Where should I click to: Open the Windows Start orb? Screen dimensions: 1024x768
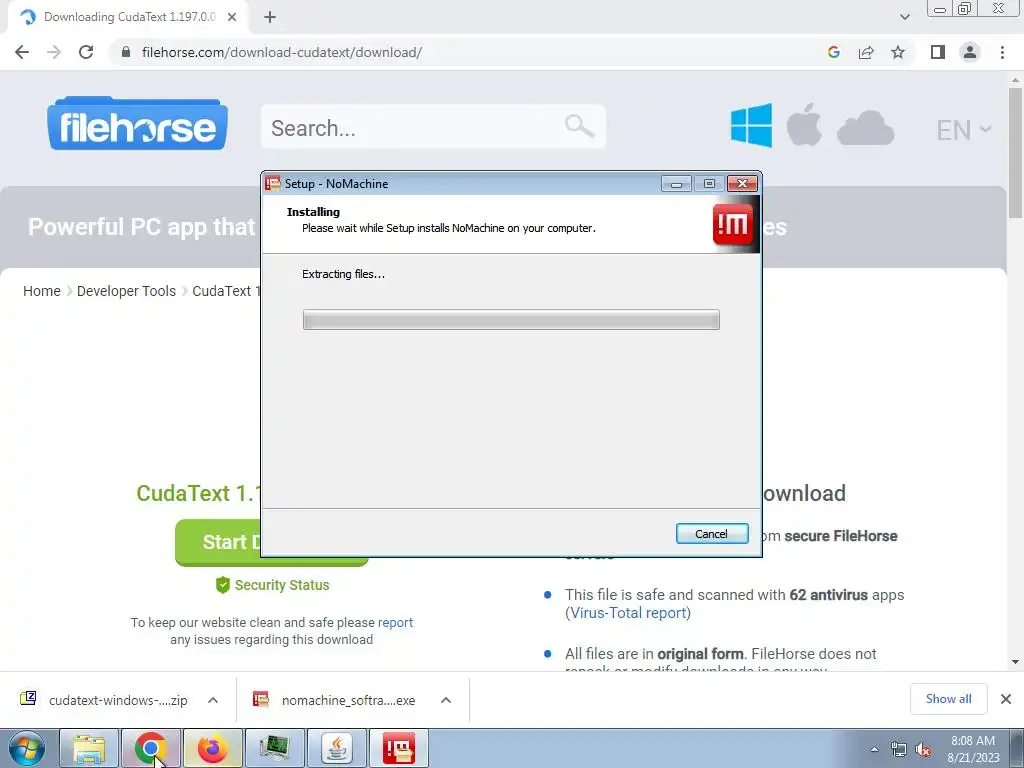(x=27, y=748)
